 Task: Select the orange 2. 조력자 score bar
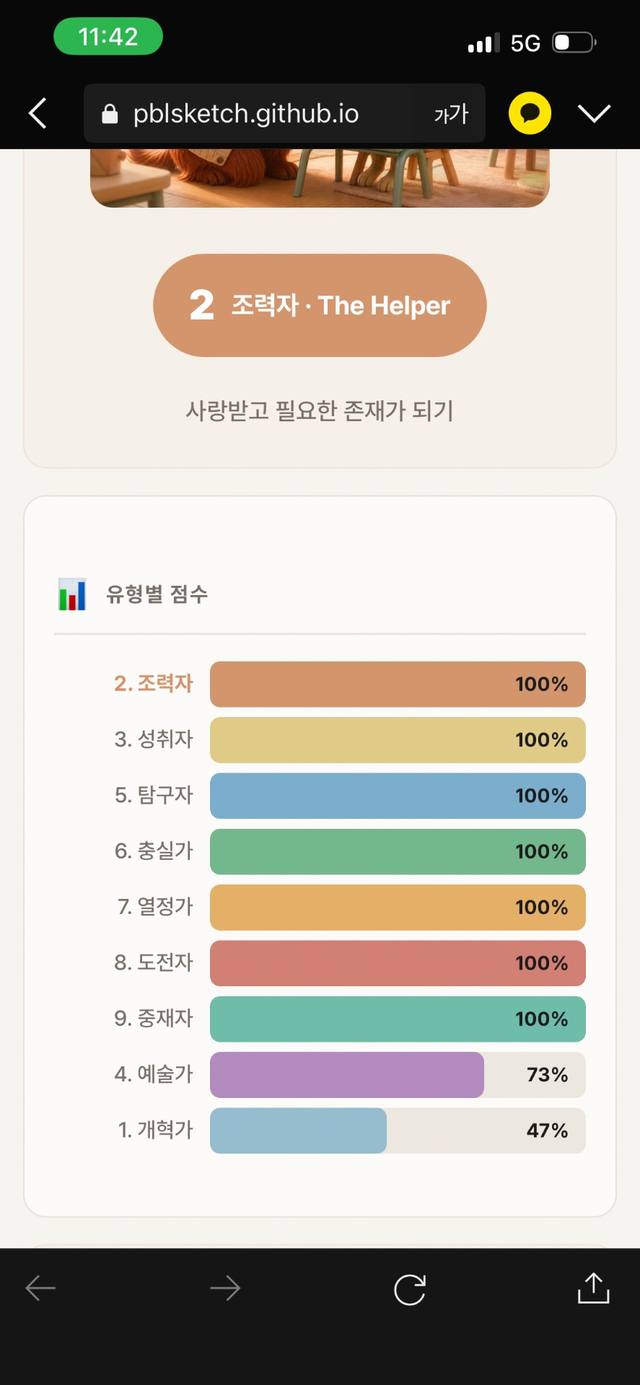(x=398, y=684)
